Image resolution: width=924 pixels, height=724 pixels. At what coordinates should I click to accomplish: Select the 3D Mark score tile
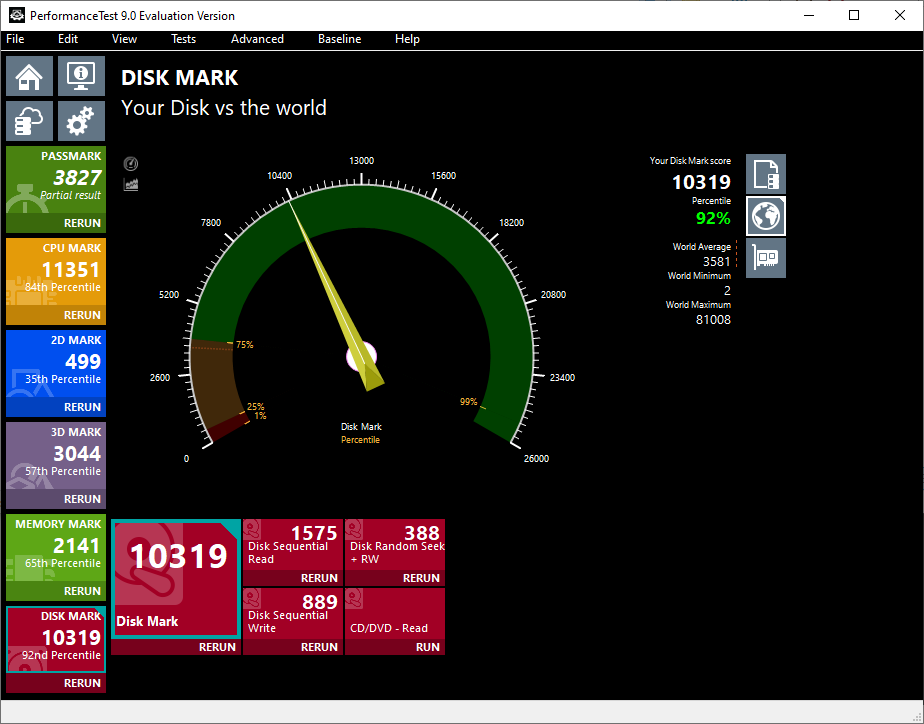tap(56, 455)
